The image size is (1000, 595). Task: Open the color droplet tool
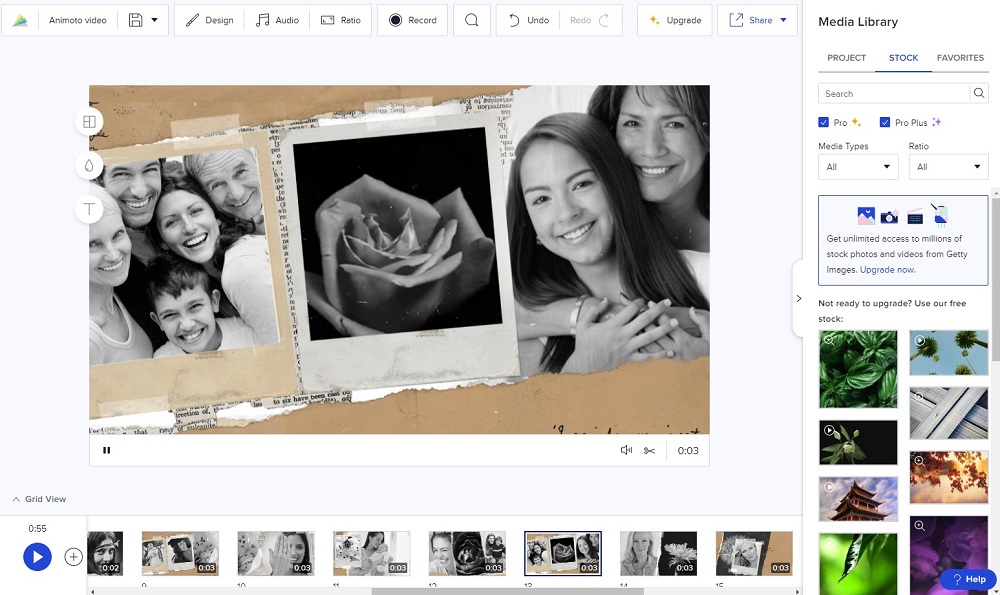tap(89, 166)
